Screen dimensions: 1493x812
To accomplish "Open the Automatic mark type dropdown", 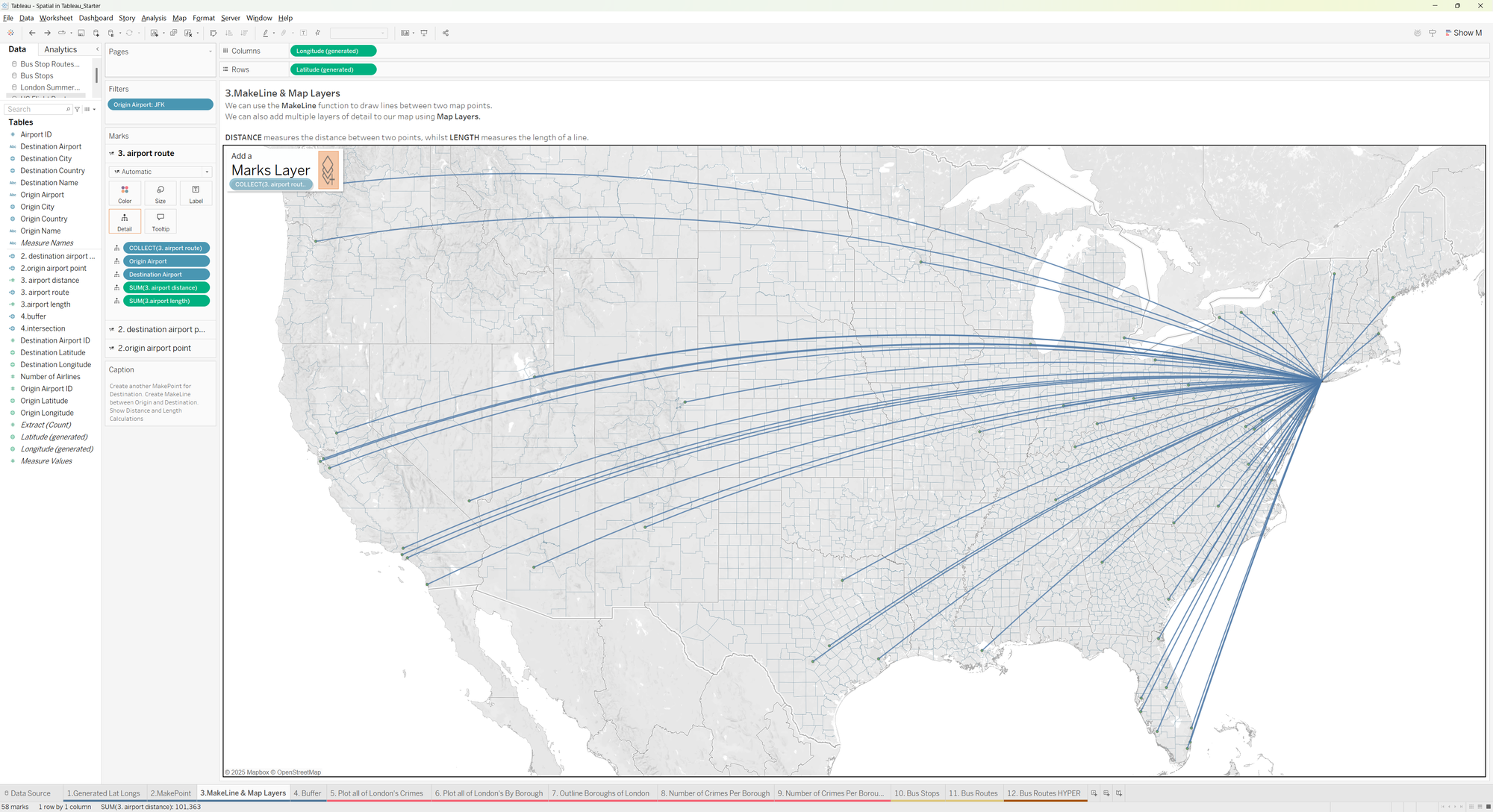I will 160,172.
